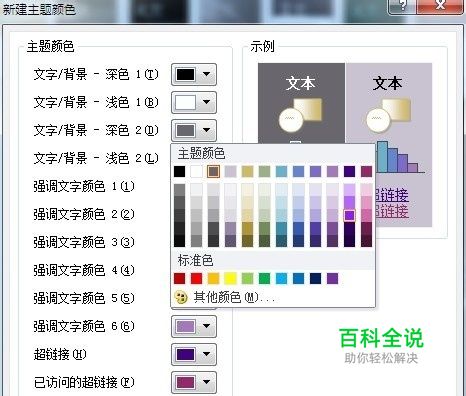Pick the teal blue theme color swatch
Image resolution: width=466 pixels, height=396 pixels.
coord(281,172)
